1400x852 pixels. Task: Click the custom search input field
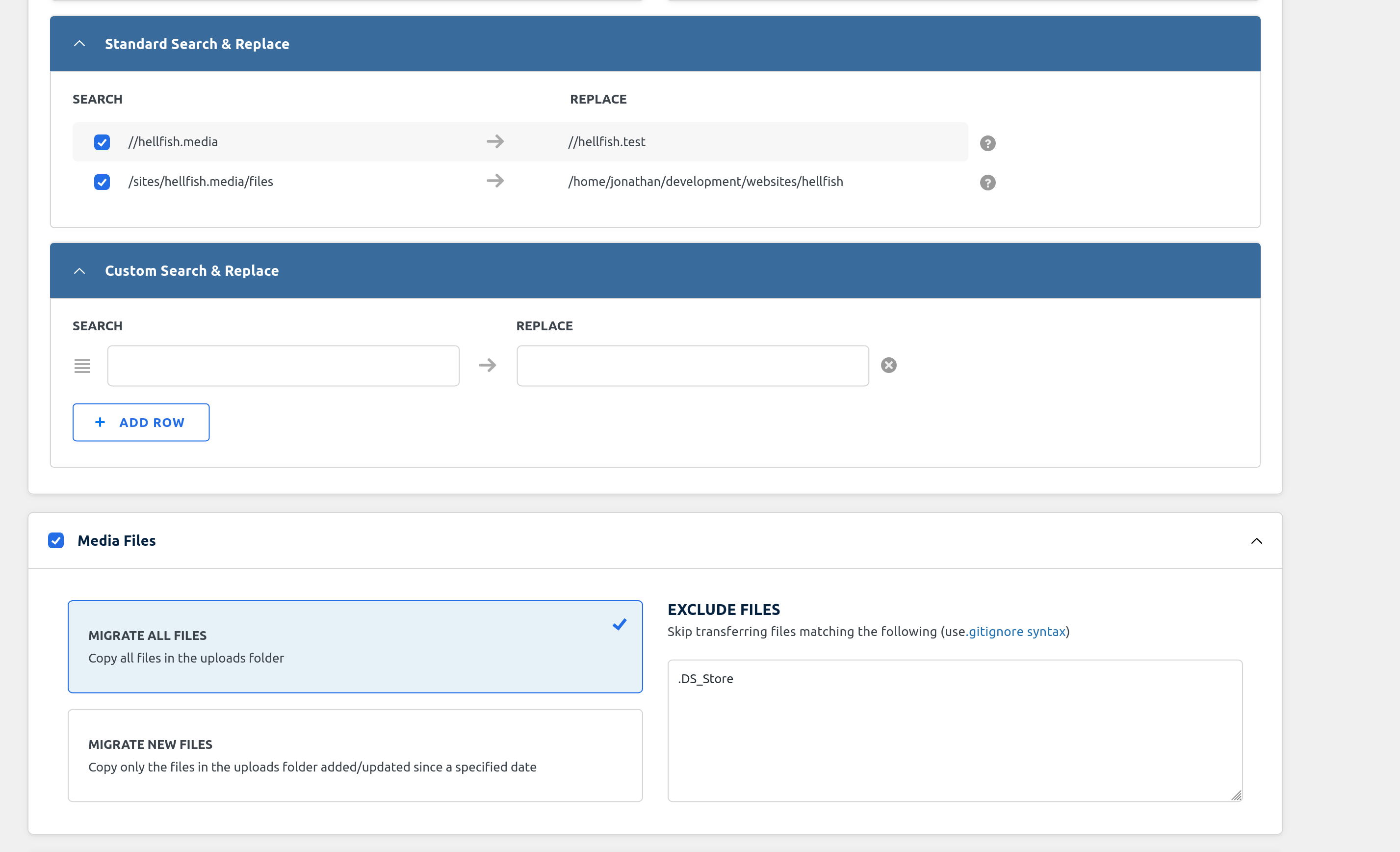[283, 365]
